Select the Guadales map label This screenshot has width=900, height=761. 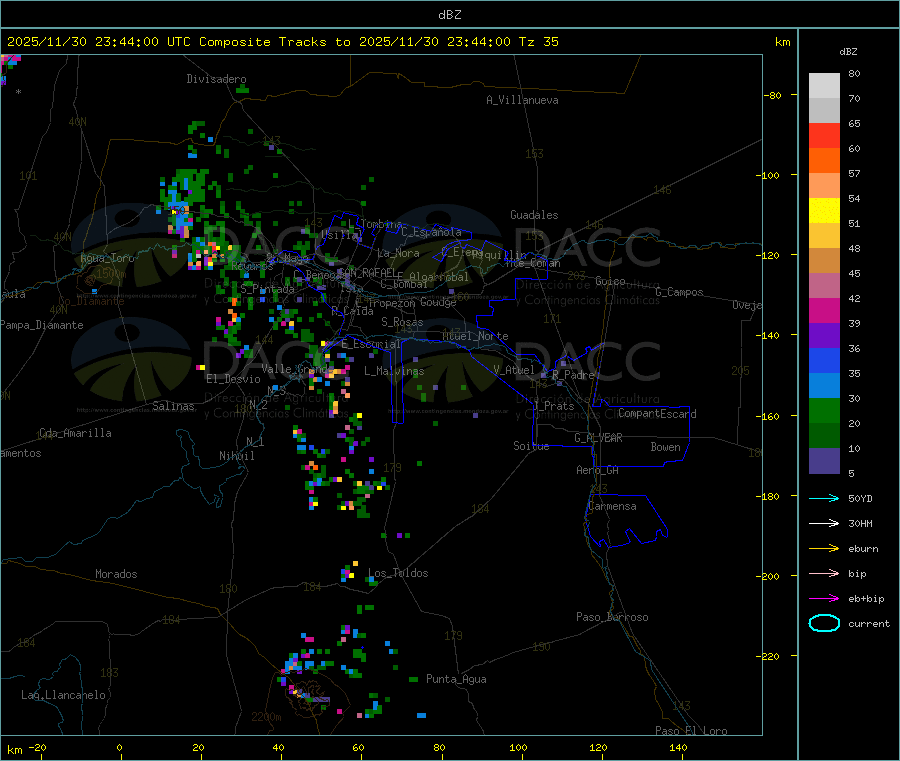(534, 215)
